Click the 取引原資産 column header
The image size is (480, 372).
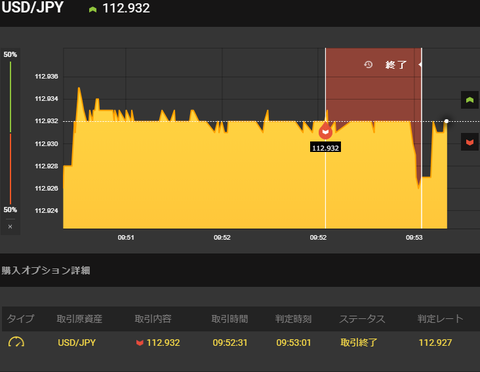[x=79, y=319]
